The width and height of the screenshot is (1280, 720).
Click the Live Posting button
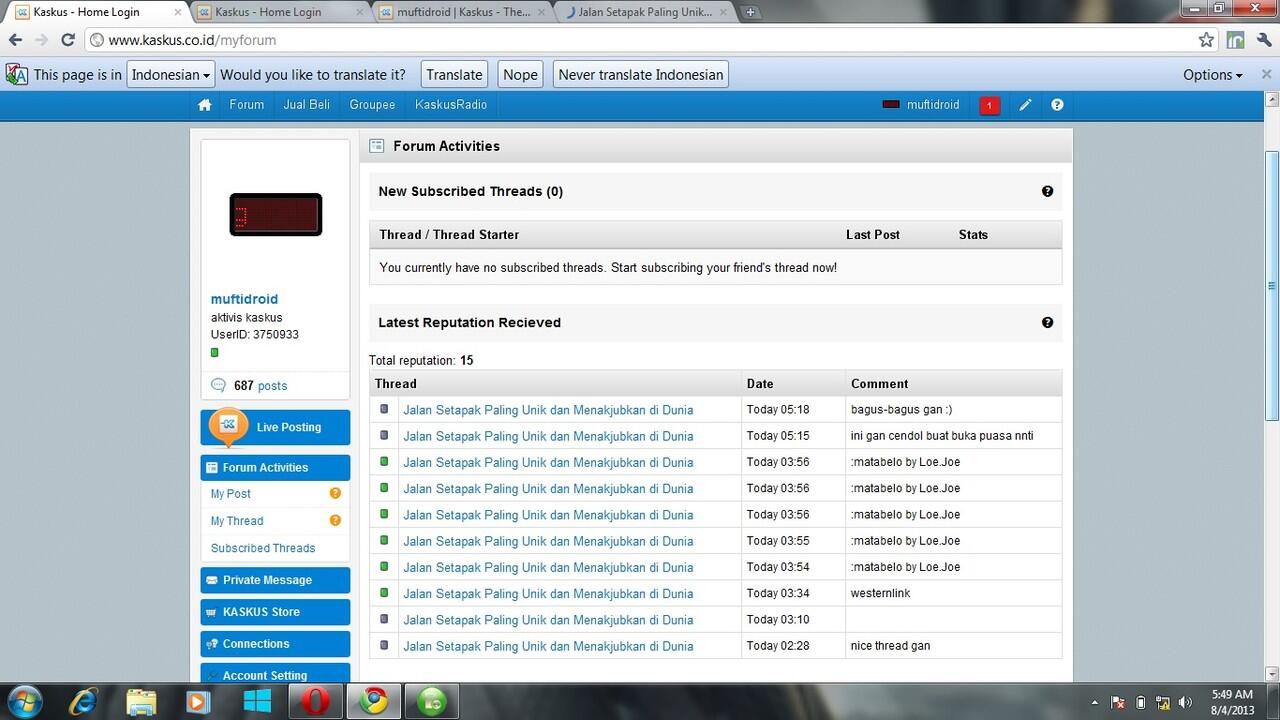click(x=276, y=427)
